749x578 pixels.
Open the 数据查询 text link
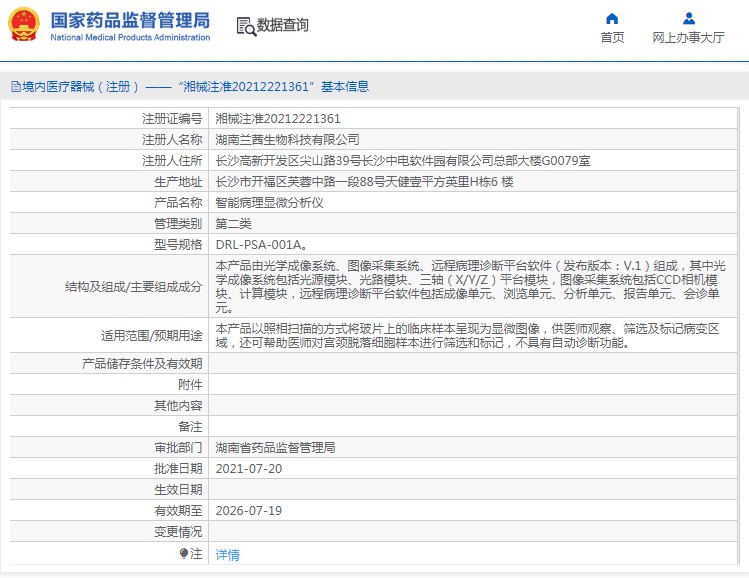pyautogui.click(x=283, y=25)
